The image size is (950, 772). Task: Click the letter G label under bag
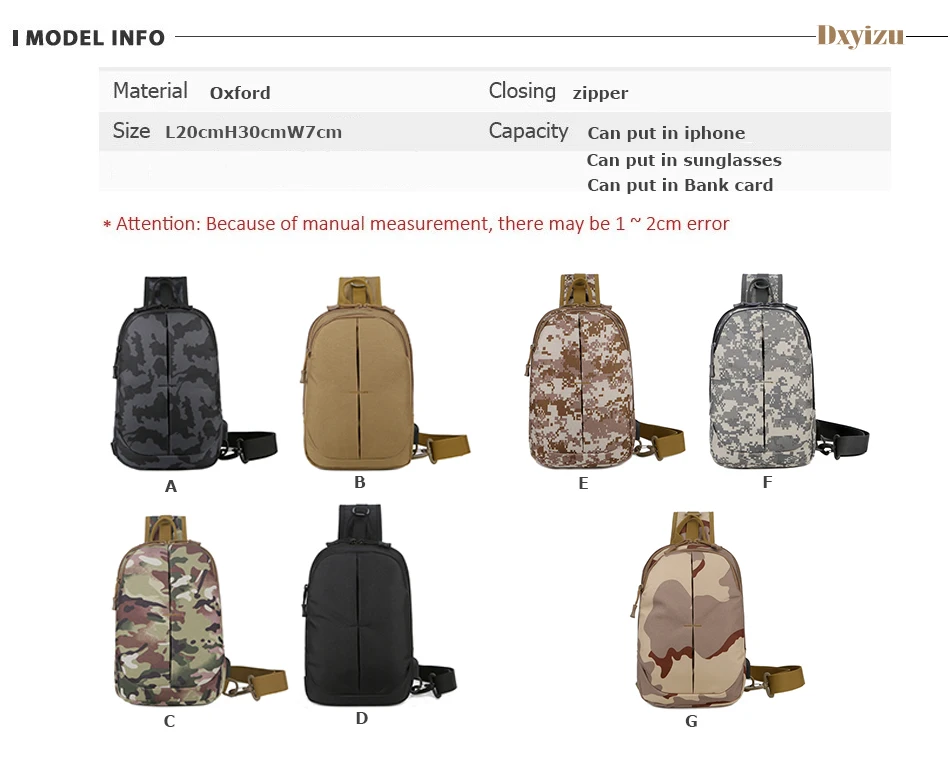(x=691, y=721)
